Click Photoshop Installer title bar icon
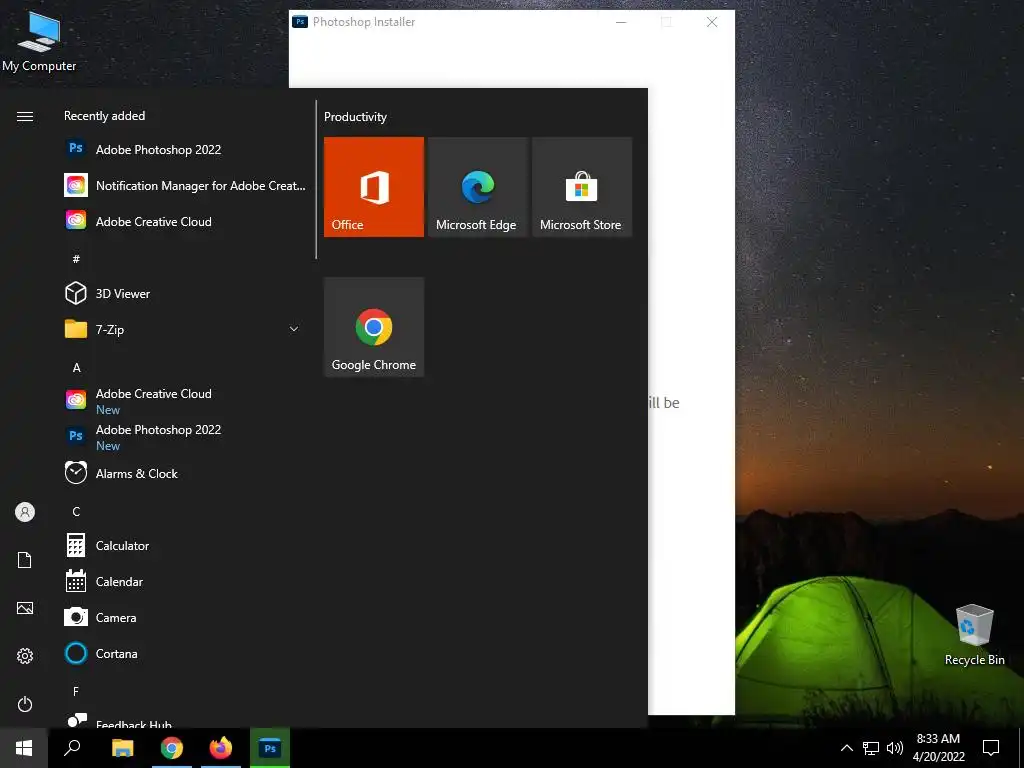Viewport: 1024px width, 768px height. pos(300,22)
